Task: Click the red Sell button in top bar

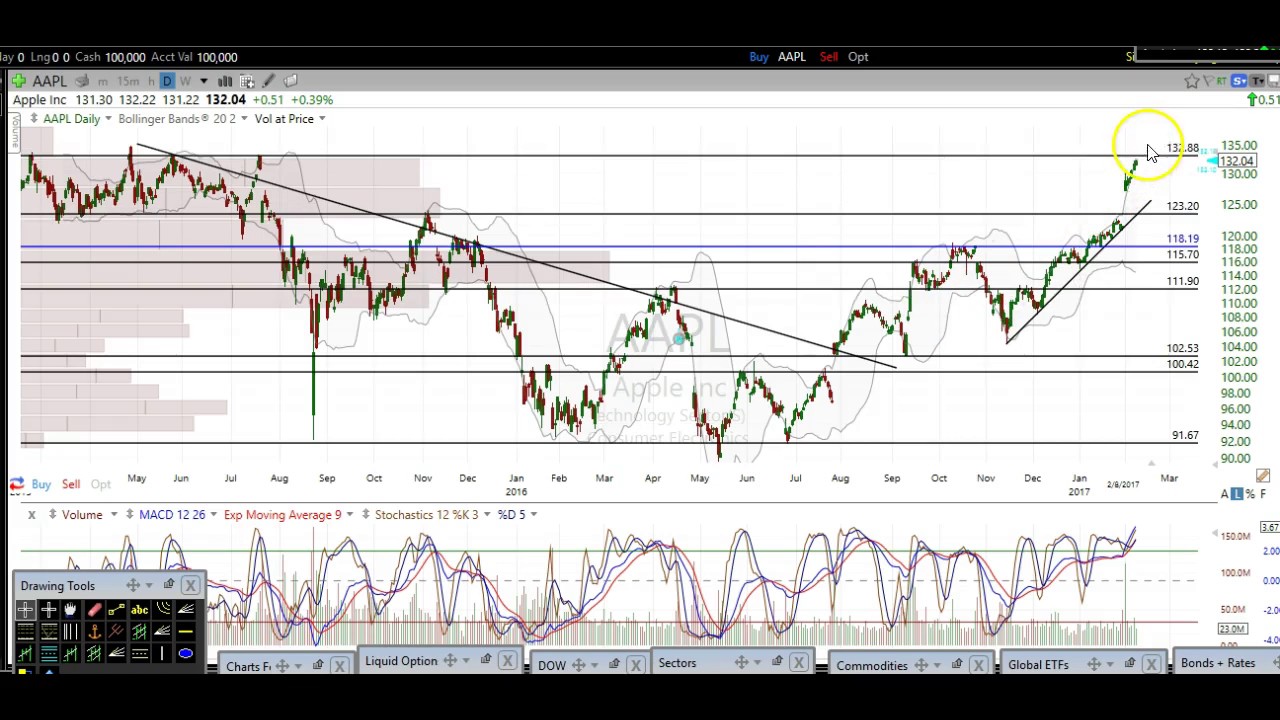Action: point(828,57)
